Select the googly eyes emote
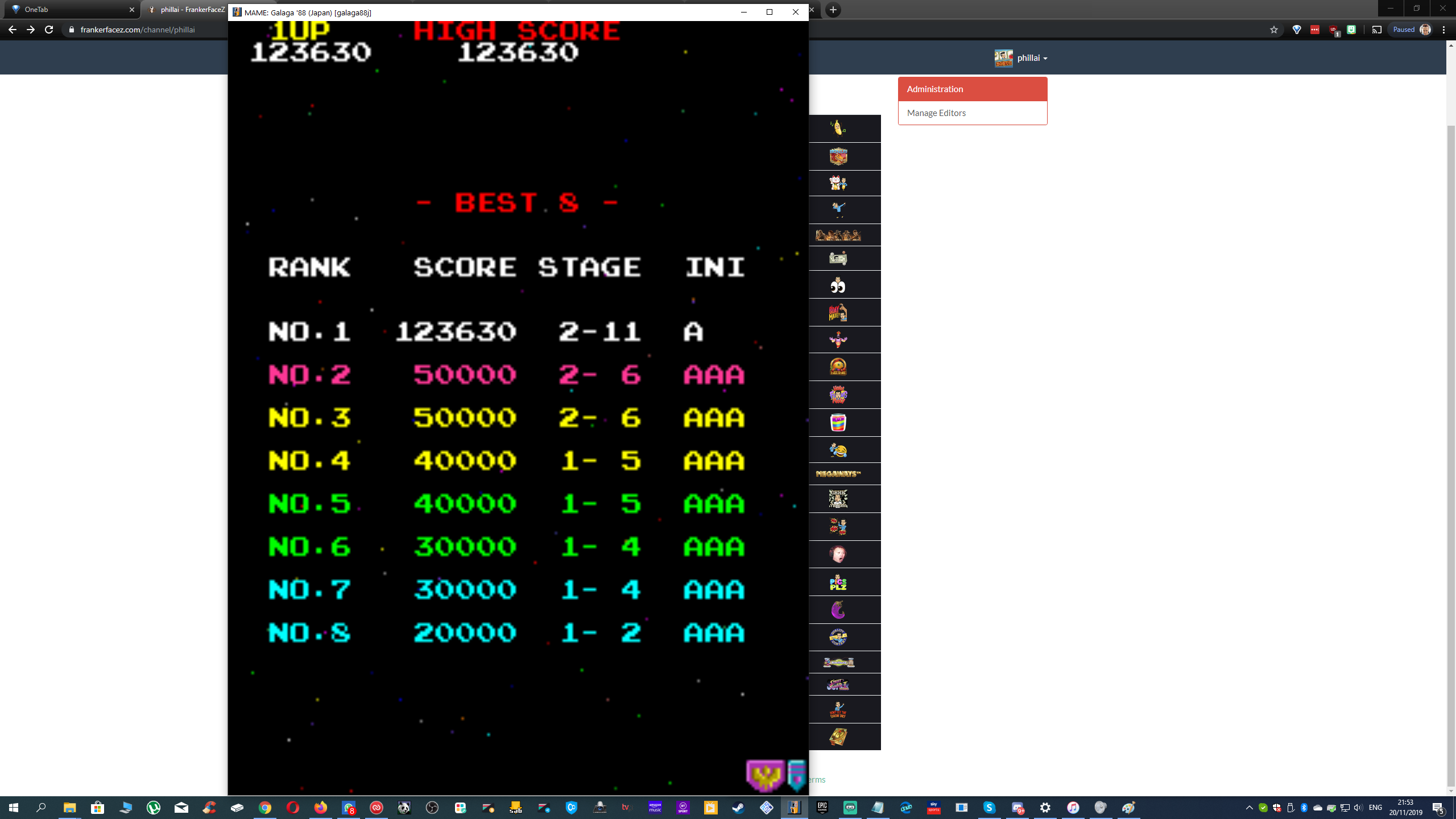1456x819 pixels. click(838, 285)
